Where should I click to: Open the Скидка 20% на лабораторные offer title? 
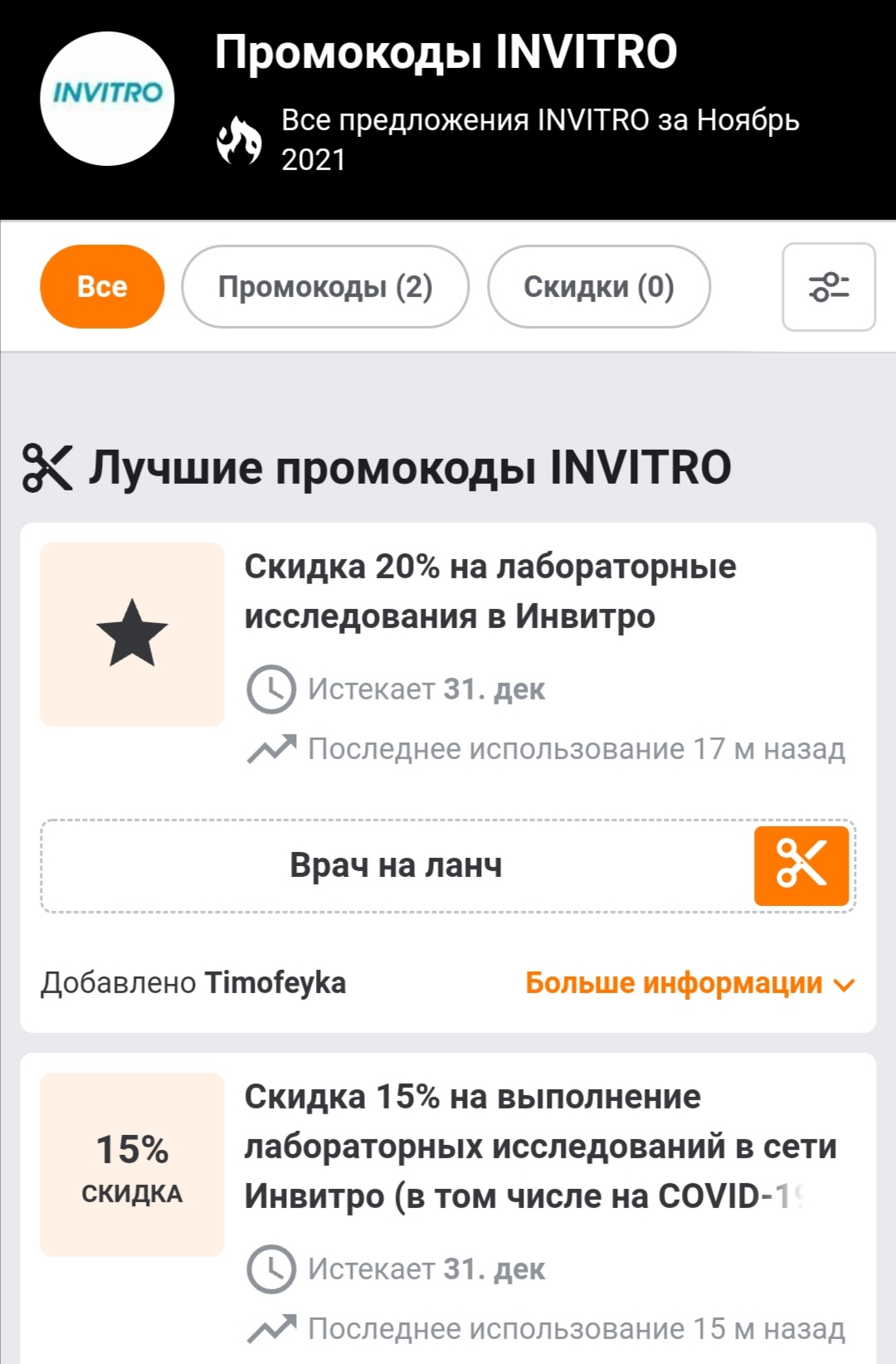coord(490,592)
